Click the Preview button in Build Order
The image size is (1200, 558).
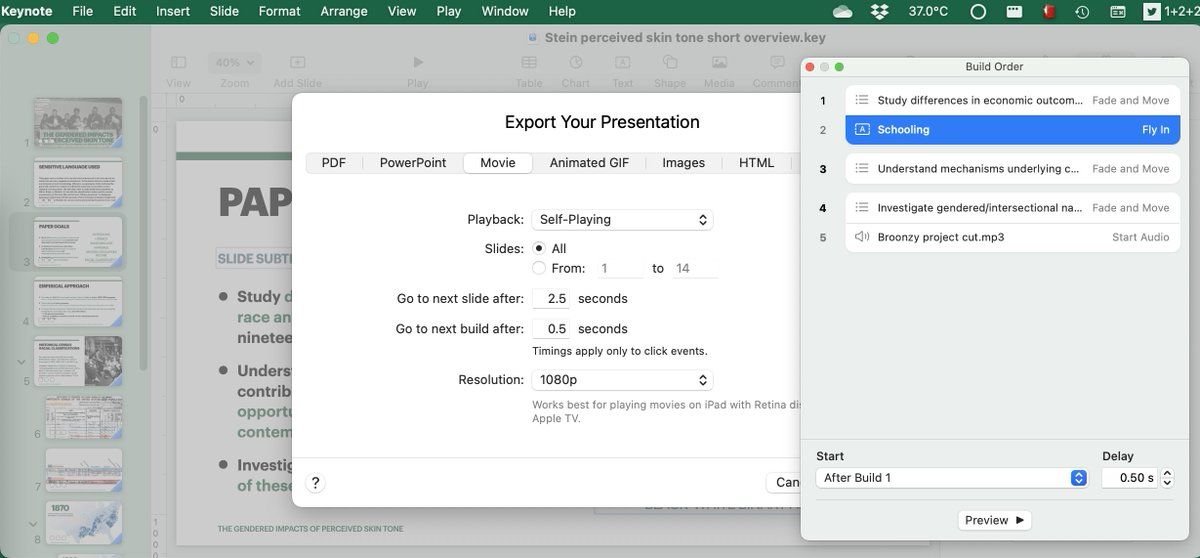(x=993, y=520)
